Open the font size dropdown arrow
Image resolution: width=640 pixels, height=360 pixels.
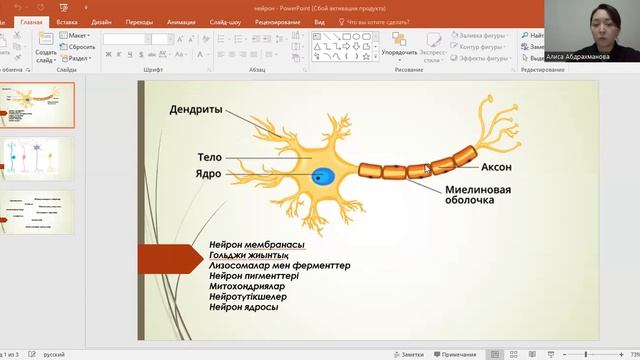pyautogui.click(x=171, y=39)
